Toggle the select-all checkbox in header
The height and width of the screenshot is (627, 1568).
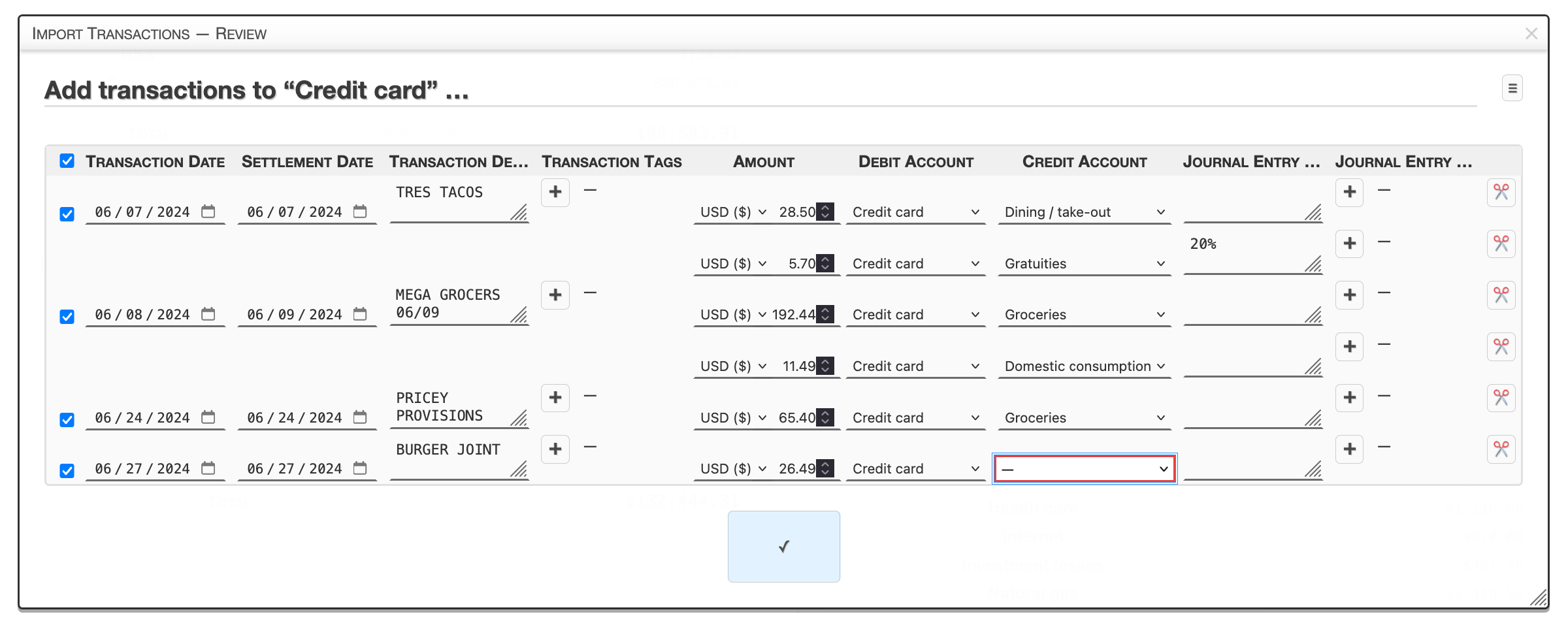pyautogui.click(x=67, y=161)
